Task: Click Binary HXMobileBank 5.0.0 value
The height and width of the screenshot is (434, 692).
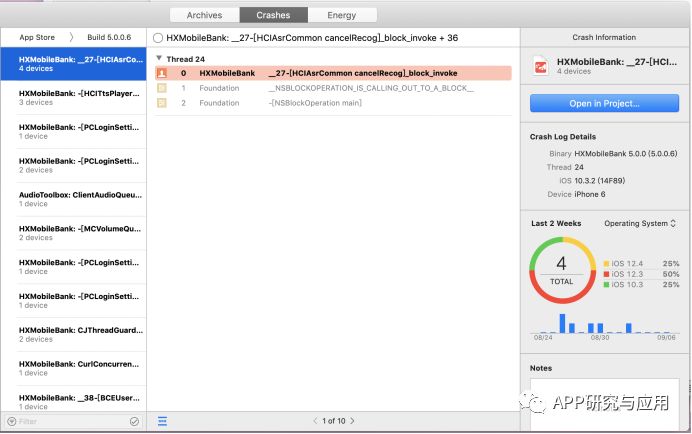Action: 625,154
